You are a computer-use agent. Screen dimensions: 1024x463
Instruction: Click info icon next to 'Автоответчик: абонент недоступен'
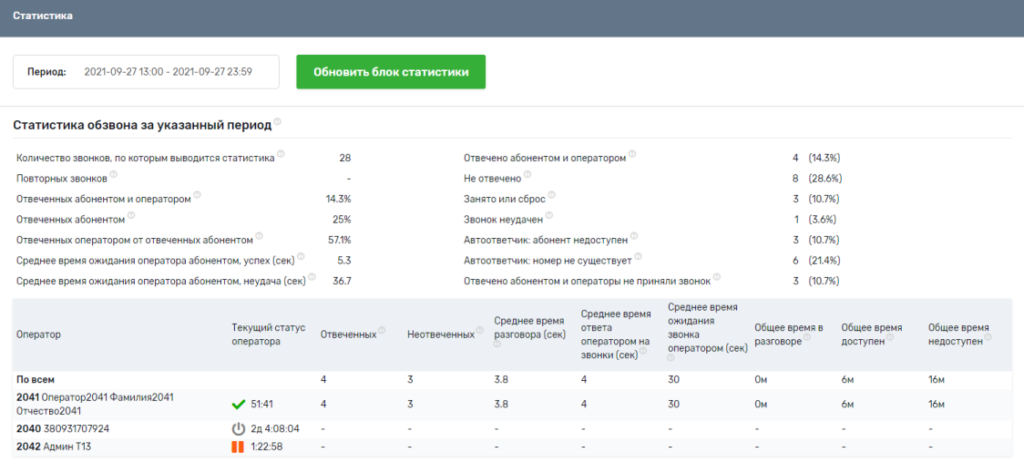click(x=635, y=236)
